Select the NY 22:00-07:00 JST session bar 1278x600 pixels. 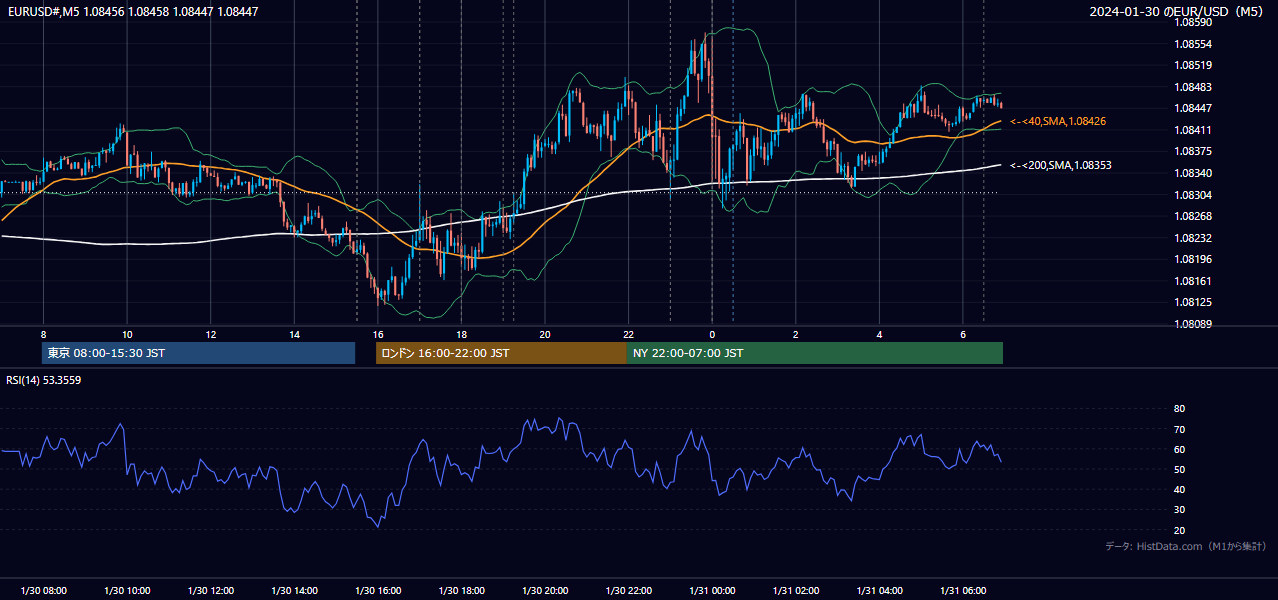(815, 353)
